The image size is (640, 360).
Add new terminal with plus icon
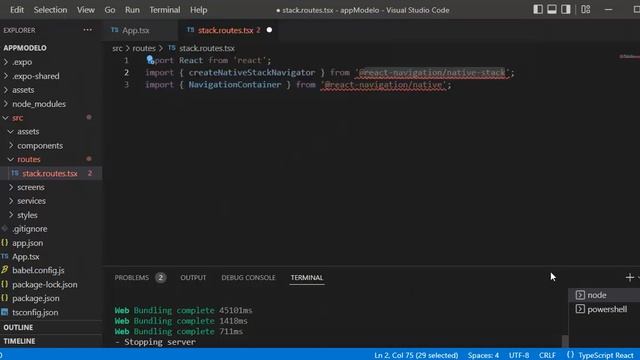click(629, 278)
